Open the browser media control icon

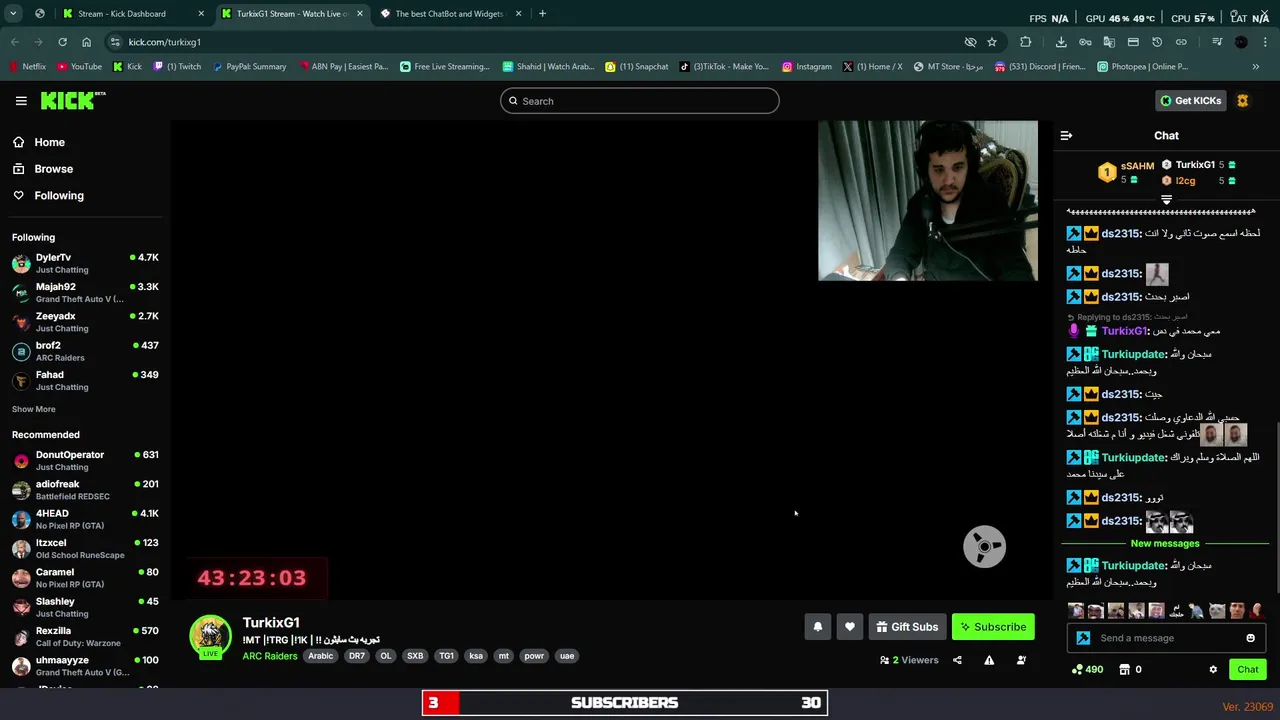(1217, 42)
